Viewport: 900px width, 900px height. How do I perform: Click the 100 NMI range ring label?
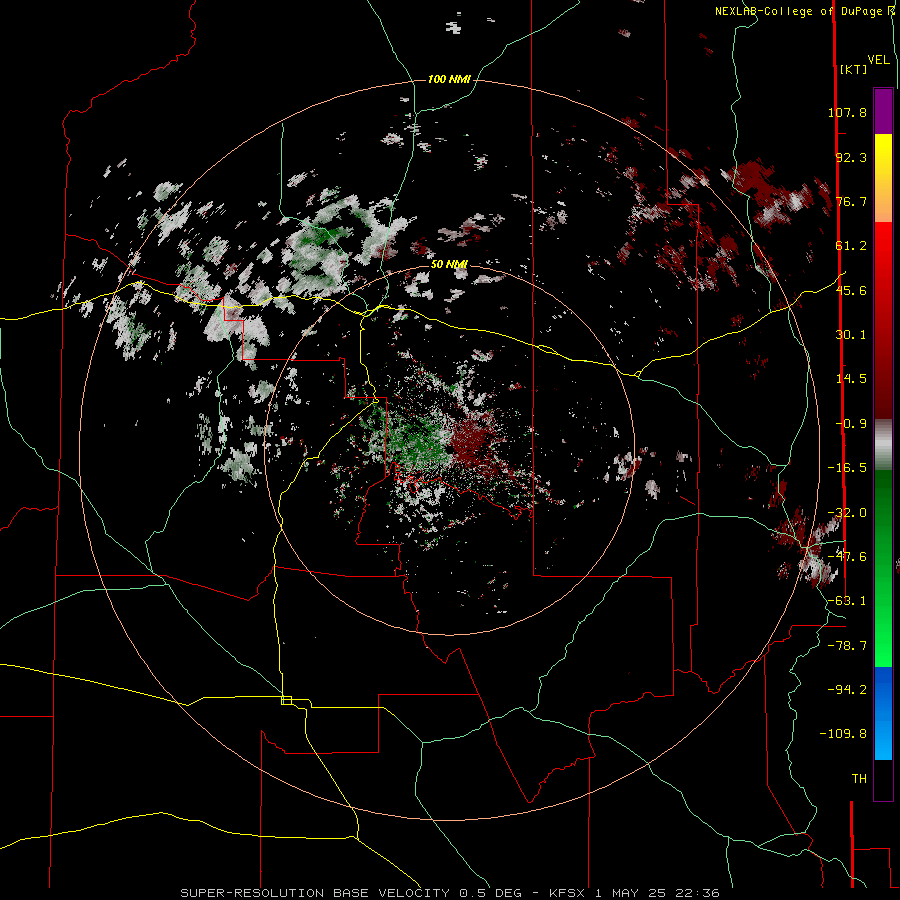(x=449, y=79)
